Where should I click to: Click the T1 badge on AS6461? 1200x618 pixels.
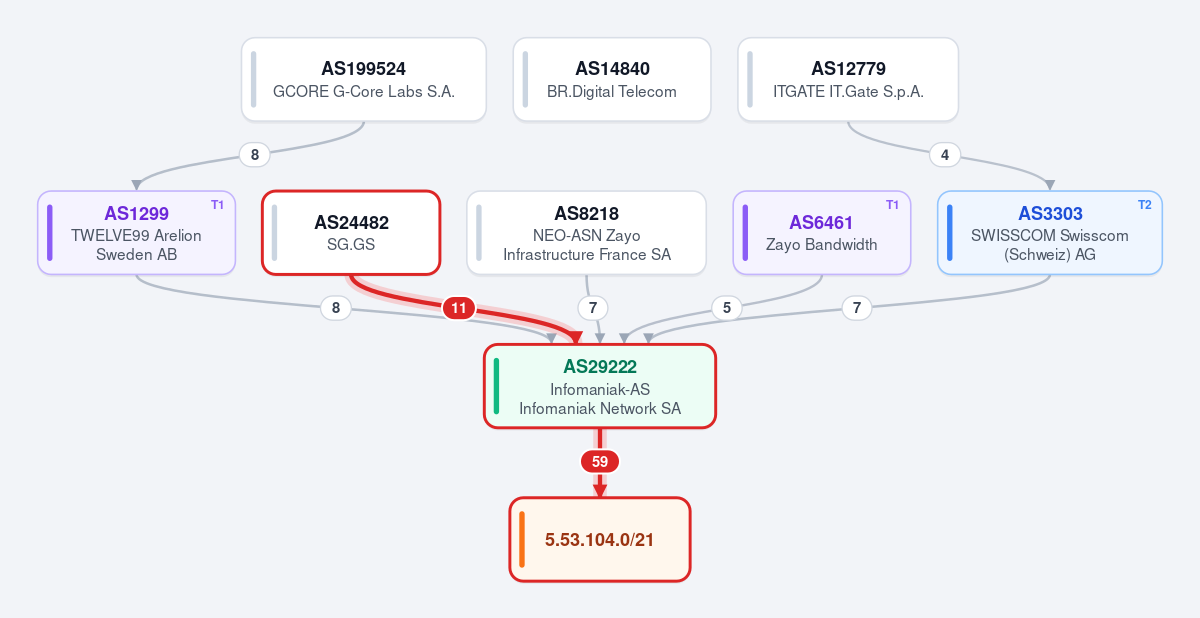pyautogui.click(x=893, y=205)
